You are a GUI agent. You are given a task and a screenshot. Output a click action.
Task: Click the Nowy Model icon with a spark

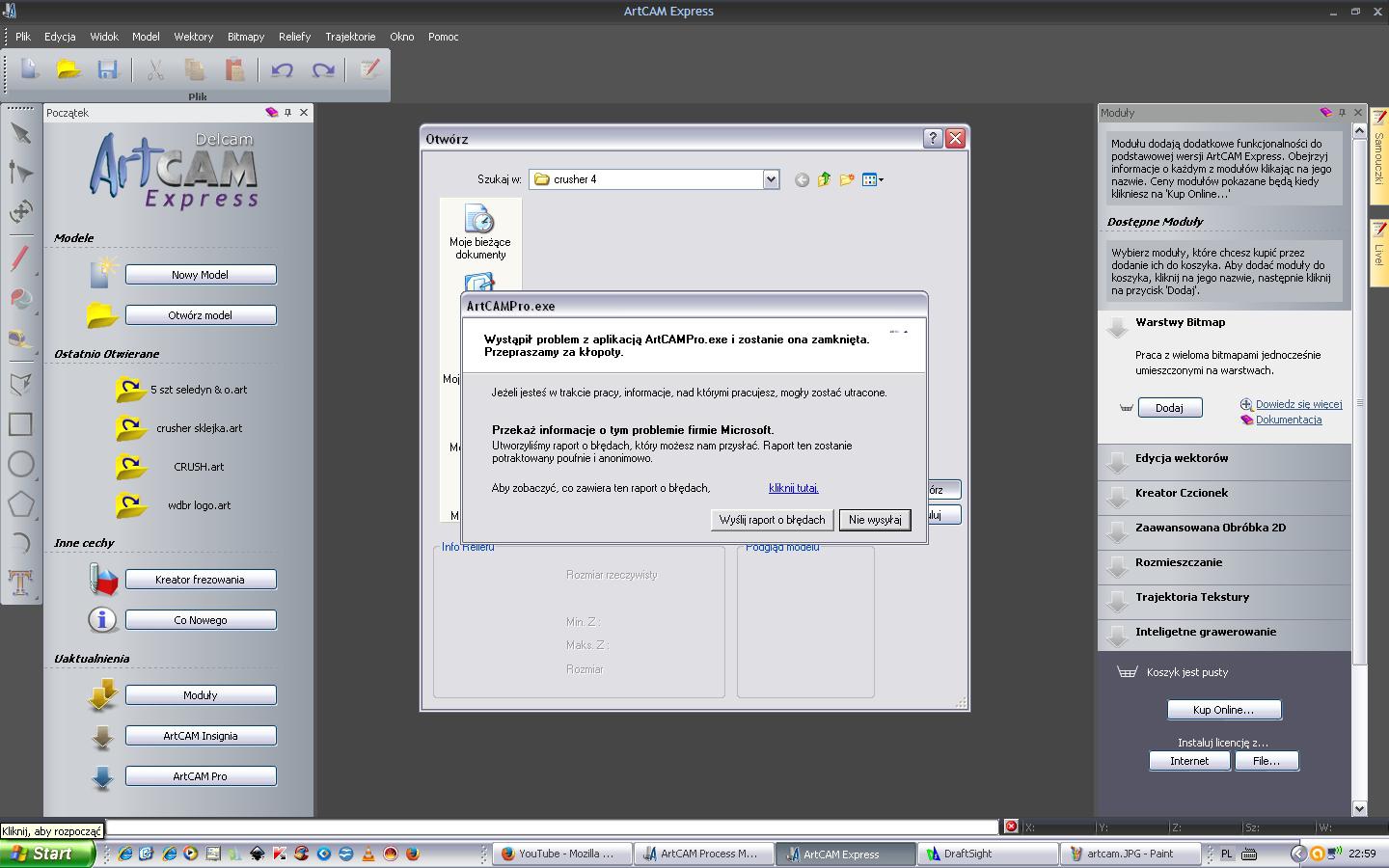point(103,273)
